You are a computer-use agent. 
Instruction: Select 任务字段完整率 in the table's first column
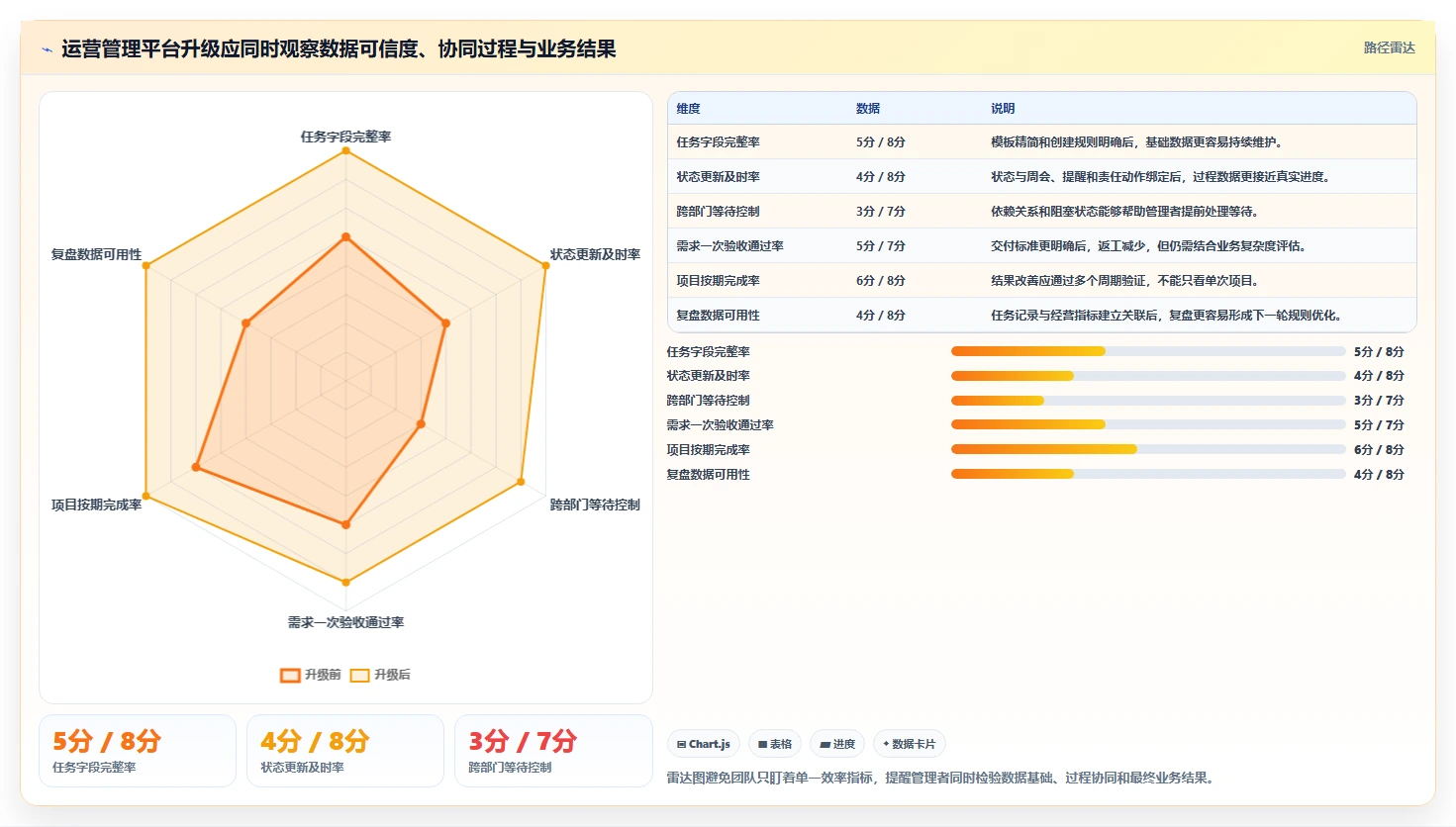[719, 142]
